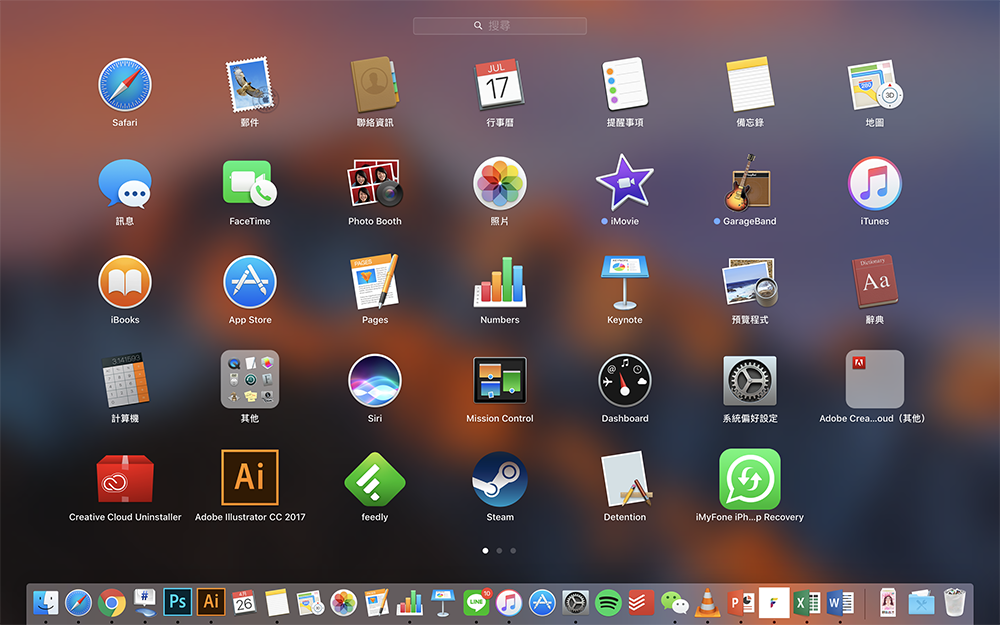
Task: Open Finder in the Dock
Action: [45, 603]
